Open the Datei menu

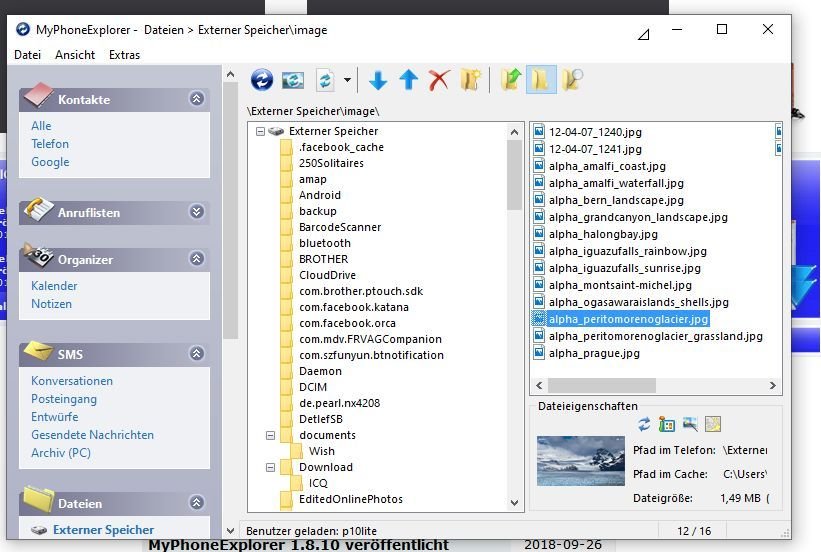[27, 55]
